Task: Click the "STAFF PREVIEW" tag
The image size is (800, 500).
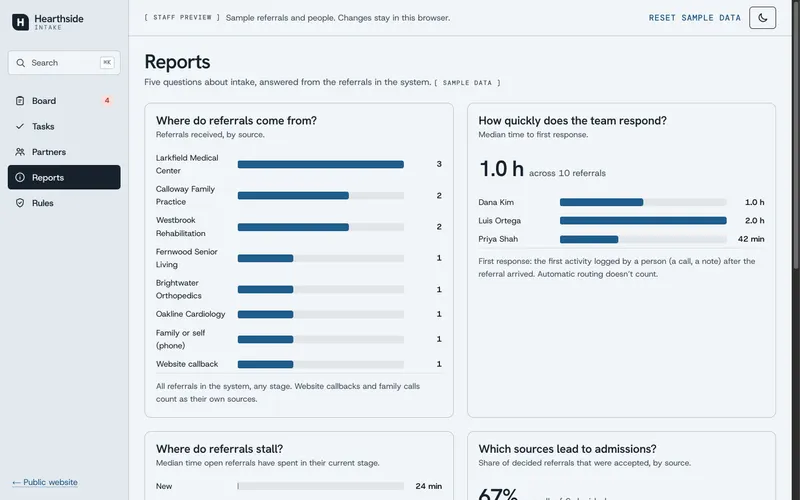Action: tap(182, 18)
